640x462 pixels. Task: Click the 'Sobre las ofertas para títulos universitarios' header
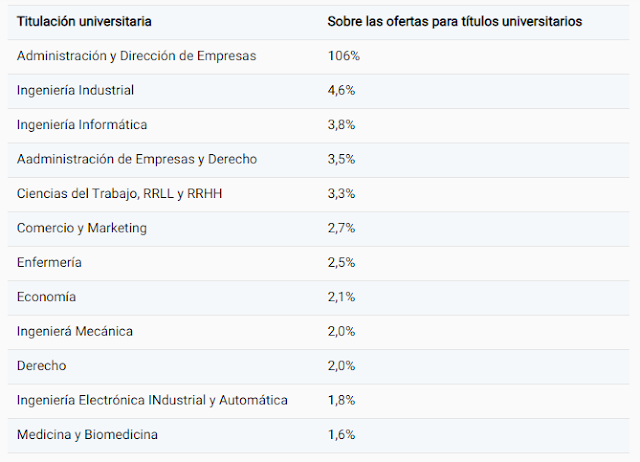[x=455, y=21]
